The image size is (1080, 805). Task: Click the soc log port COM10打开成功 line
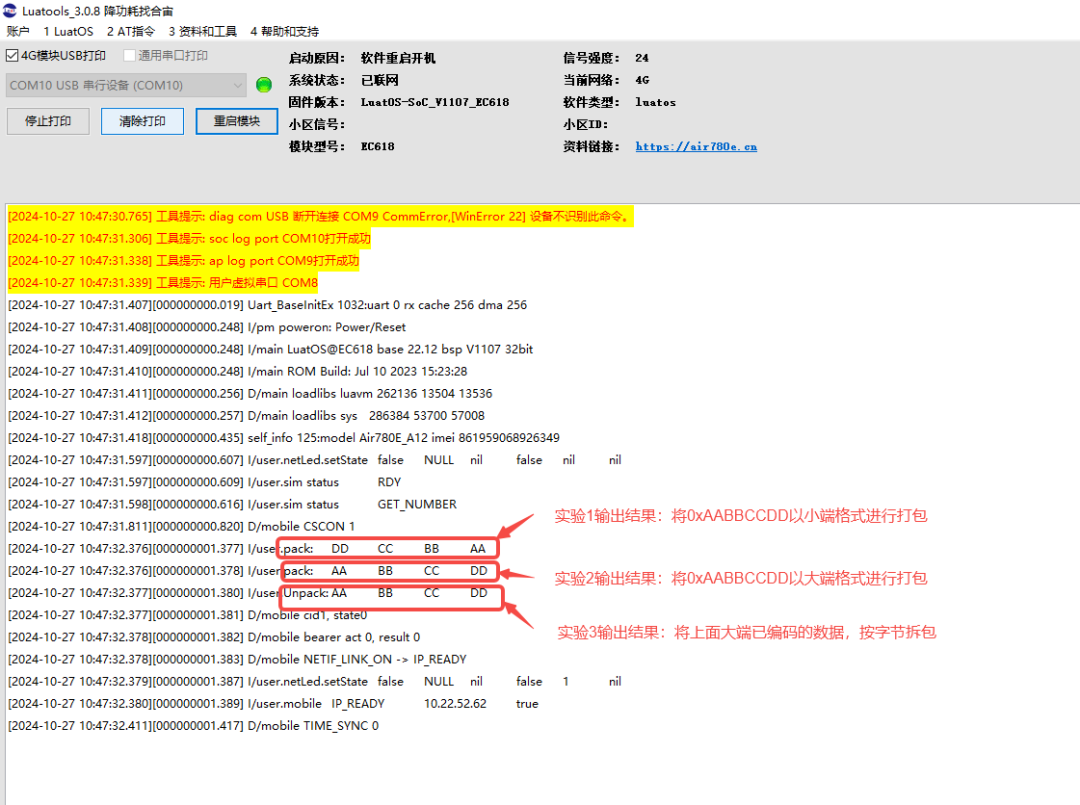click(189, 238)
